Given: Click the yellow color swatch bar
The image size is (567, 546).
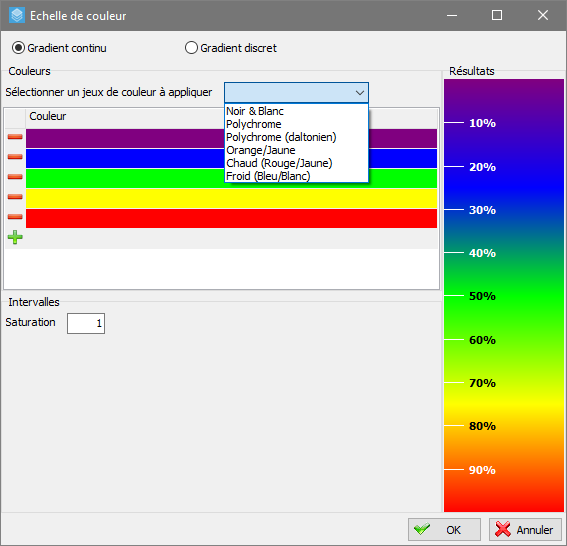Looking at the screenshot, I should pos(231,199).
